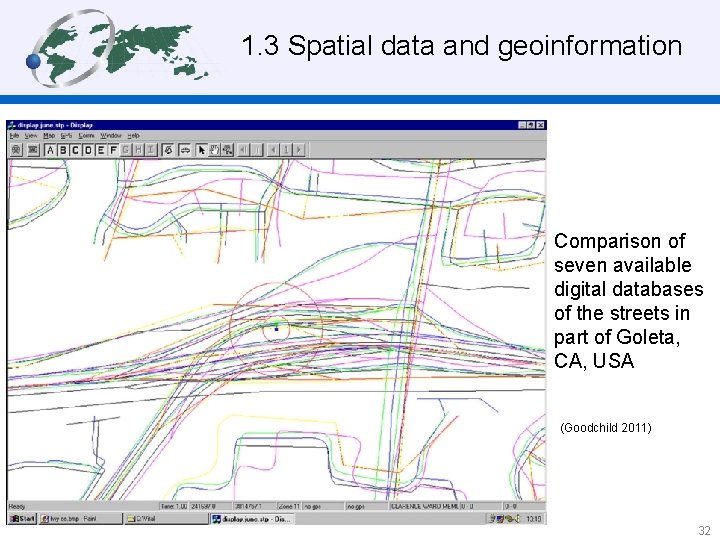Screen dimensions: 720x540
Task: Click the system tray clock
Action: [x=533, y=519]
